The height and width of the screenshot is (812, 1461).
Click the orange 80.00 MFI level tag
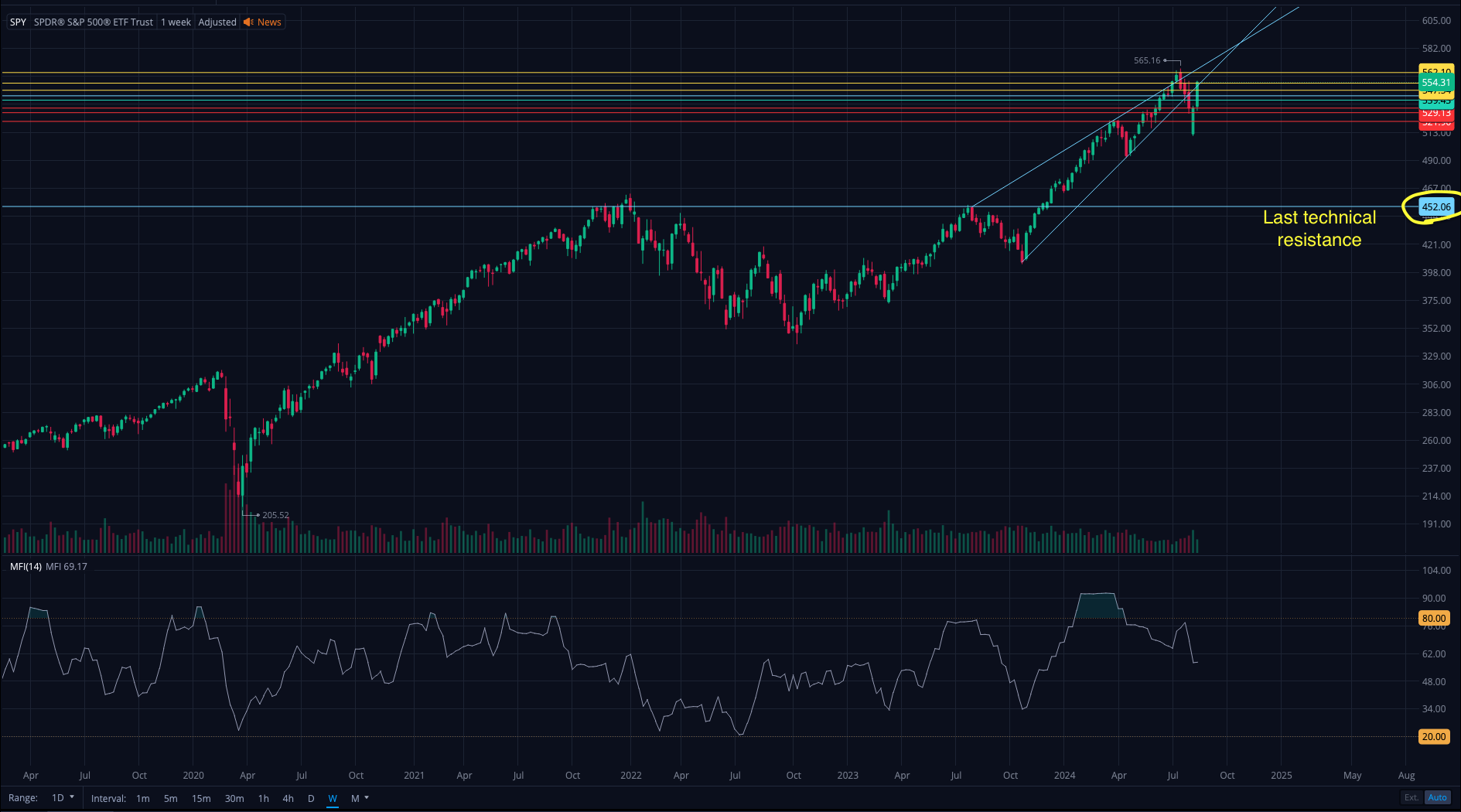[x=1433, y=619]
